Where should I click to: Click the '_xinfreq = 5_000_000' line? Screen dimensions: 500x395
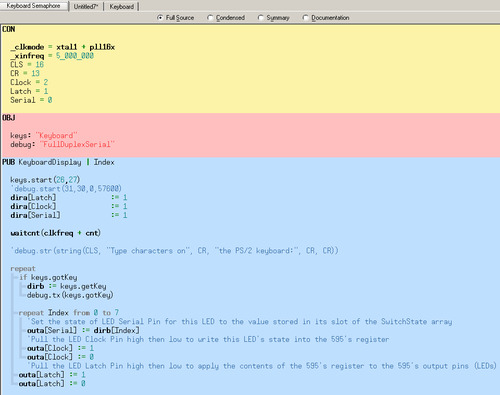click(52, 56)
